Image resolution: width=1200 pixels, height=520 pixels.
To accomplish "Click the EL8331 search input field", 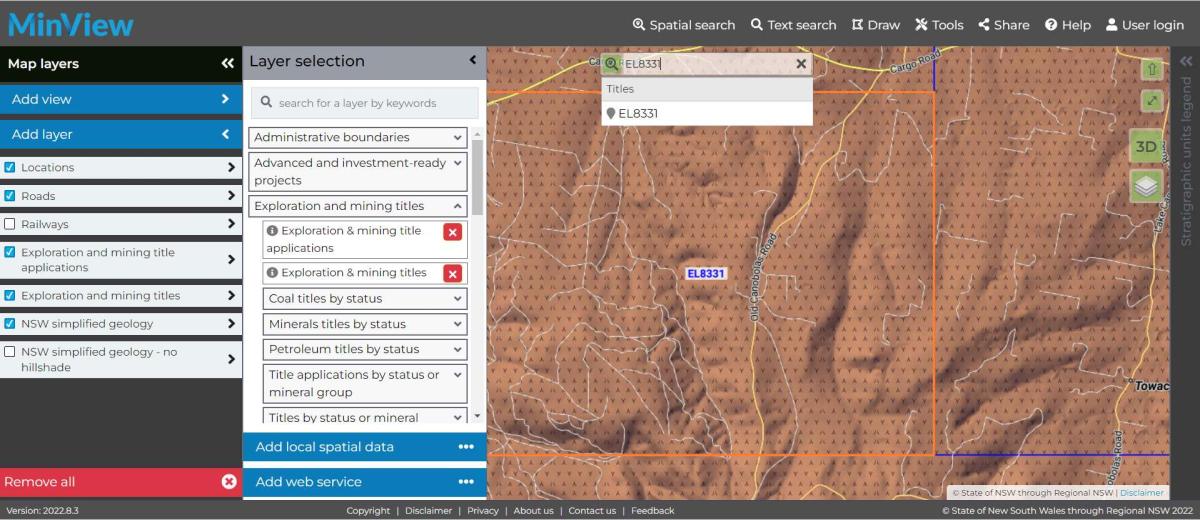I will point(706,64).
